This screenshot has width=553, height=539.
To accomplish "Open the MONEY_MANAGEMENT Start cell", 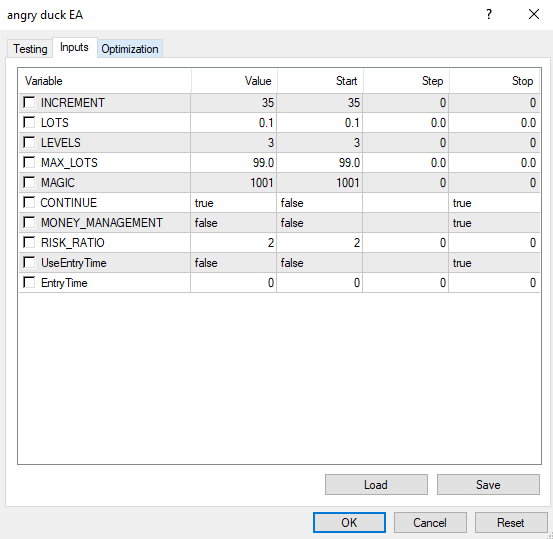I will tap(320, 223).
